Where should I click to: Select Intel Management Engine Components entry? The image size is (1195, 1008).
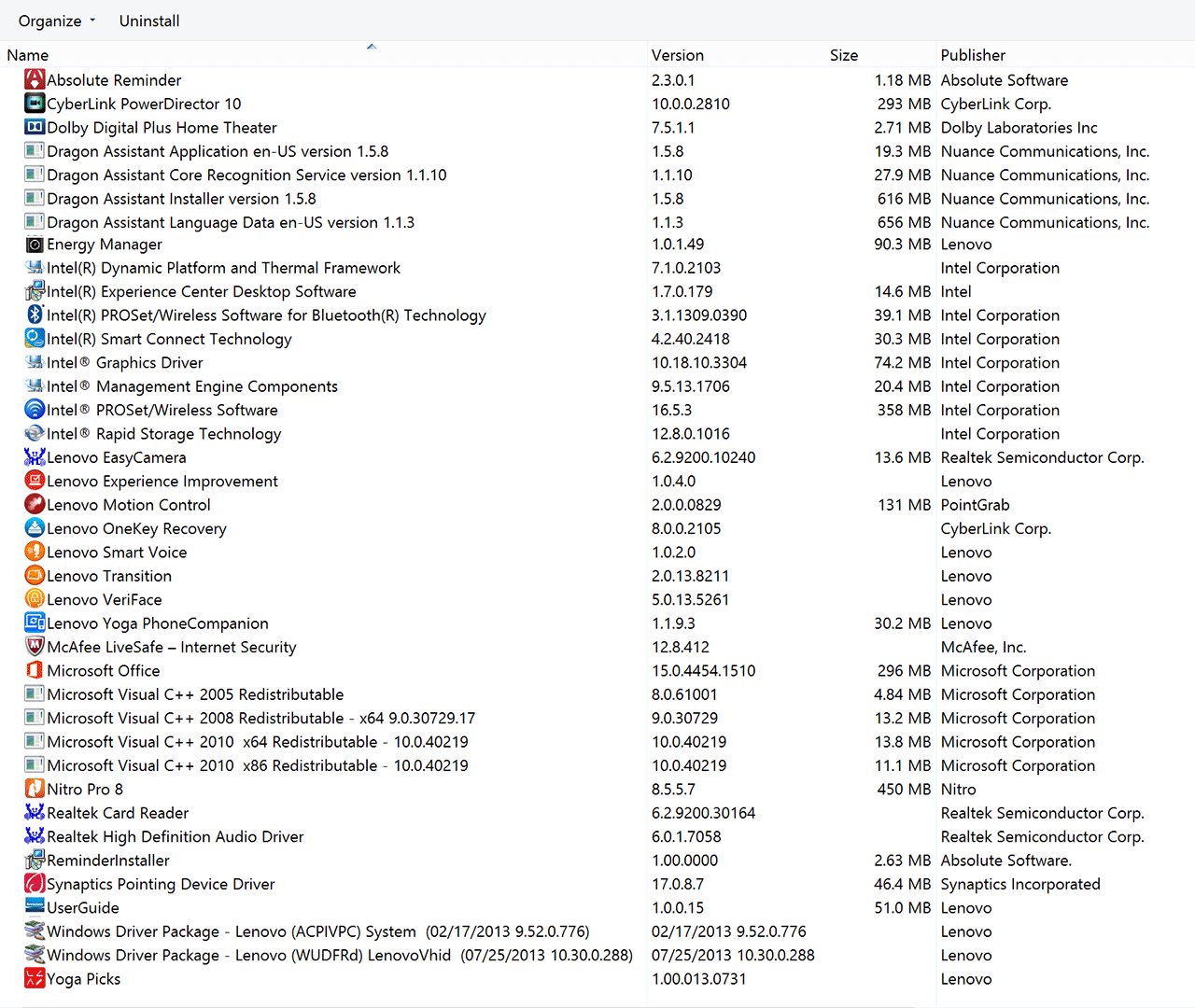click(x=192, y=386)
